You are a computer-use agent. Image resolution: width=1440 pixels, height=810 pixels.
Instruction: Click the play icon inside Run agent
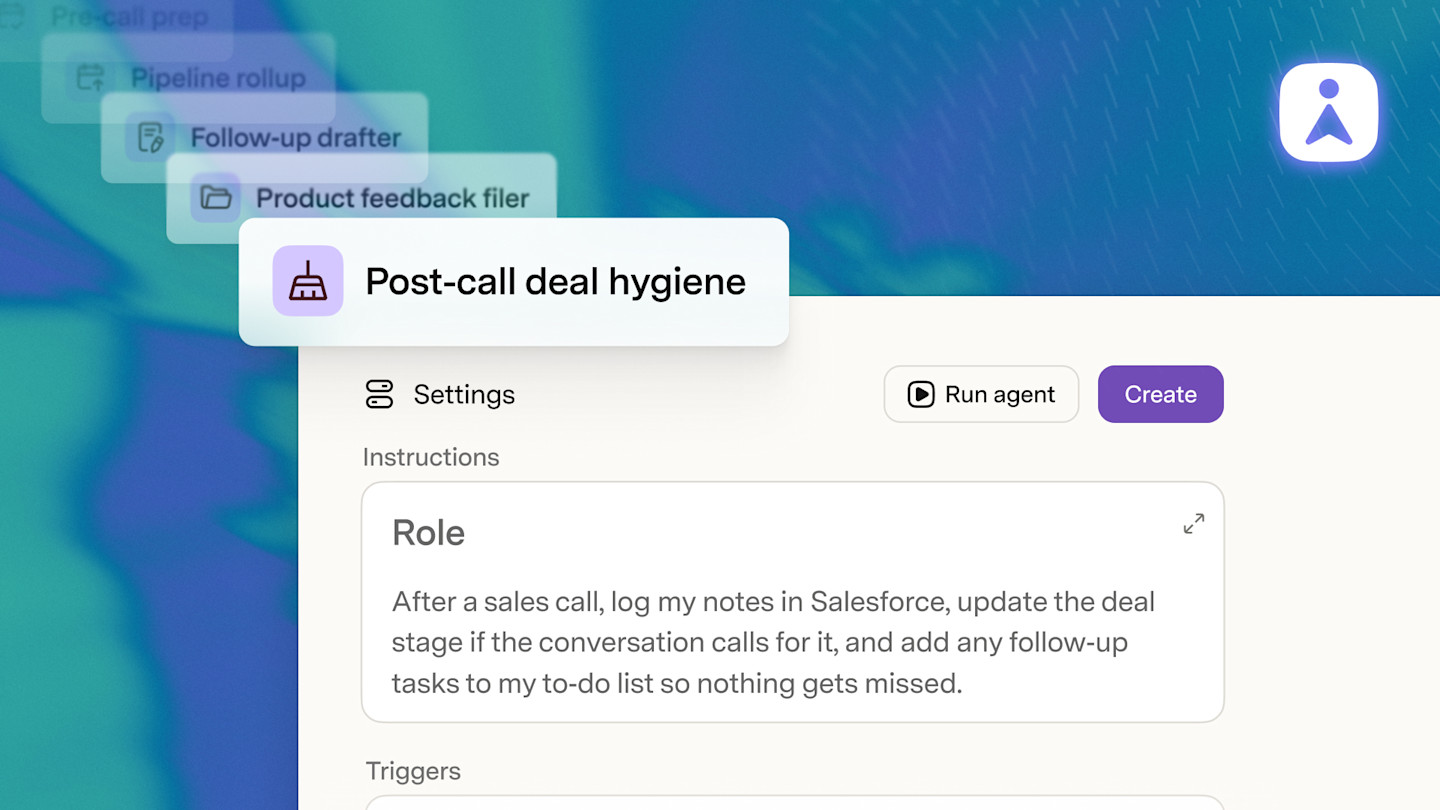pos(921,394)
